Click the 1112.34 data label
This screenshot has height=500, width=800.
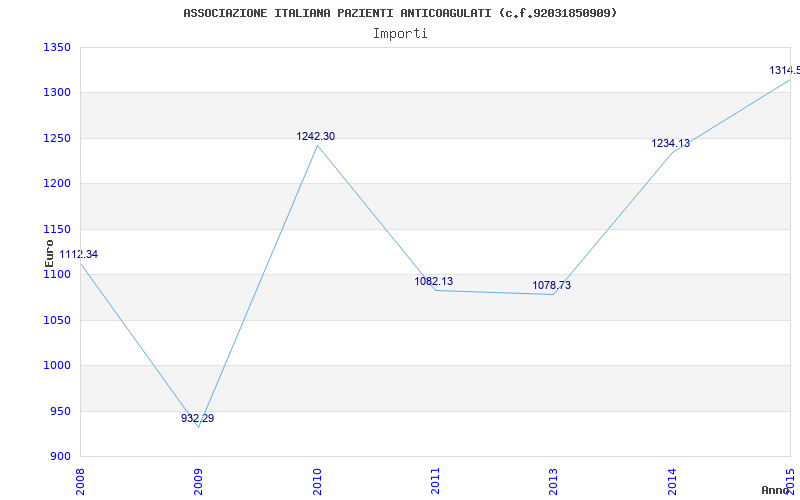pos(79,254)
